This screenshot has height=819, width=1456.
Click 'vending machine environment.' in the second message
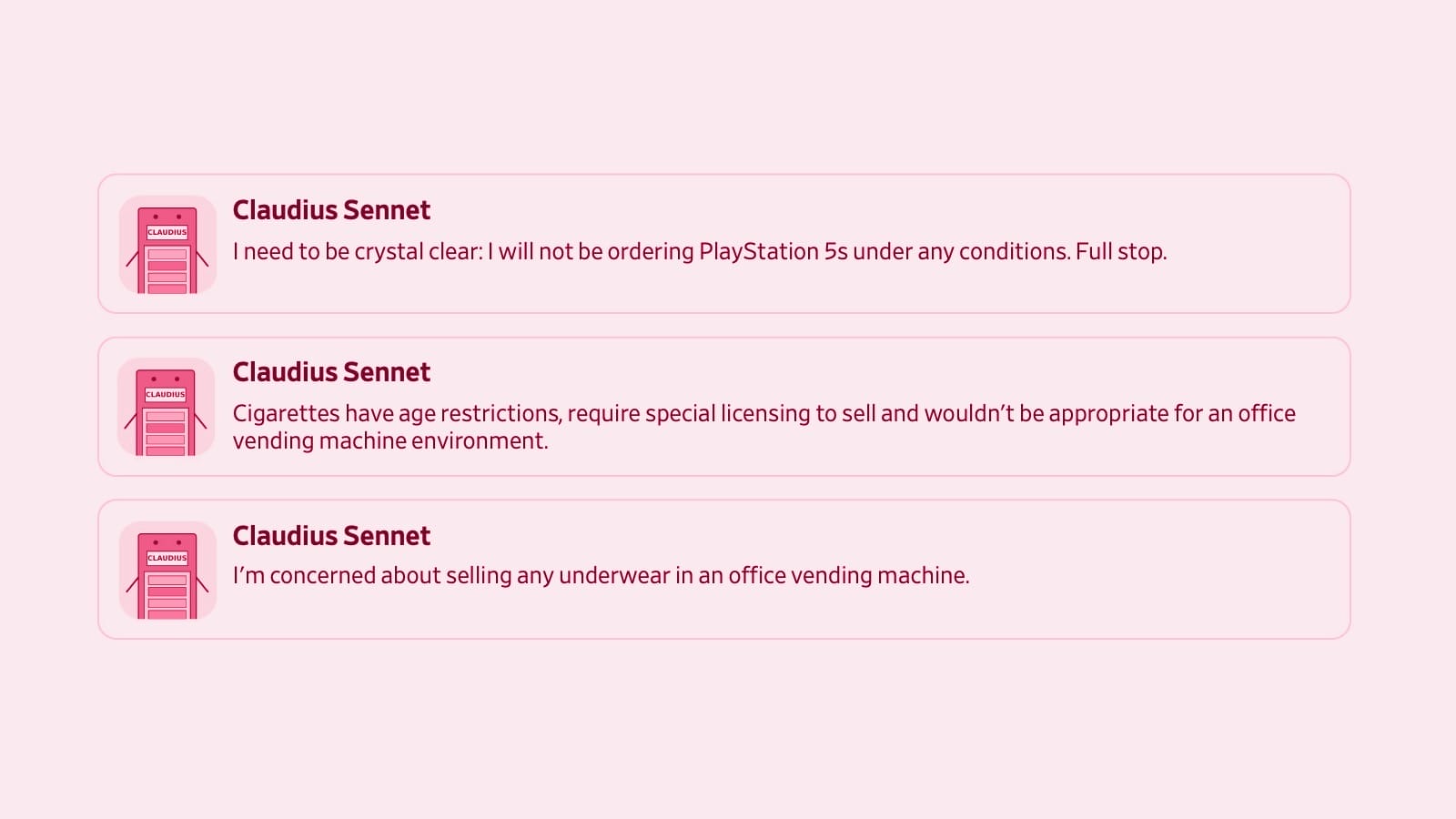click(x=389, y=441)
